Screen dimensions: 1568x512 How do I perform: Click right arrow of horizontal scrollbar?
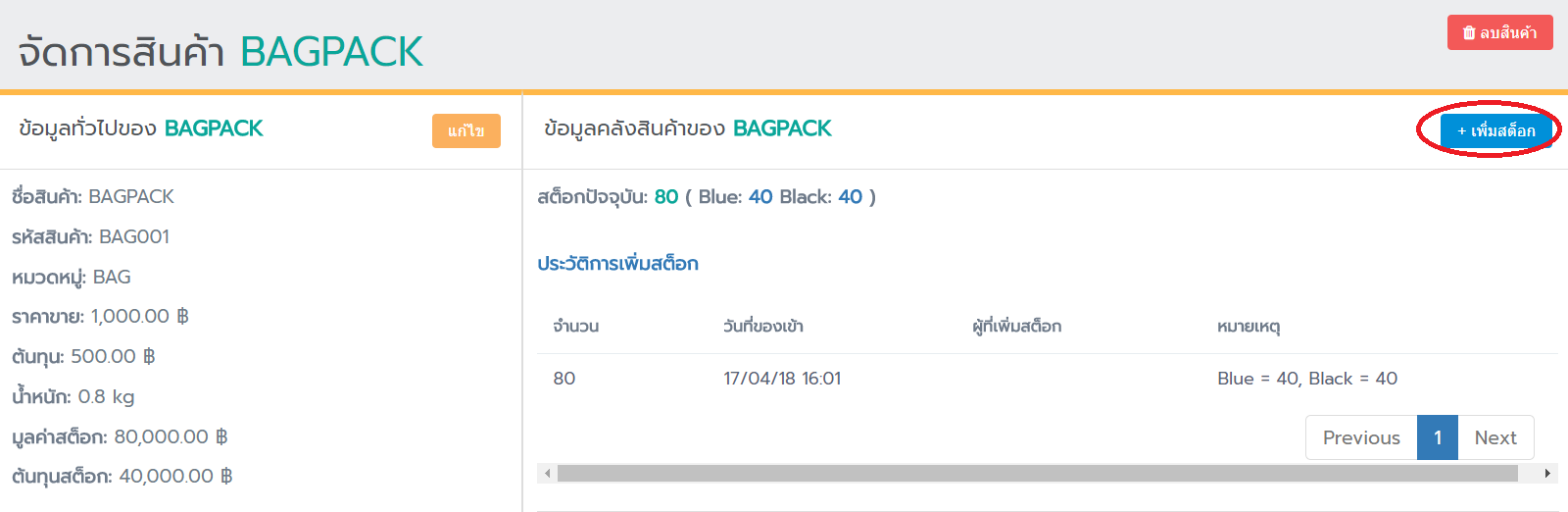click(x=1546, y=474)
